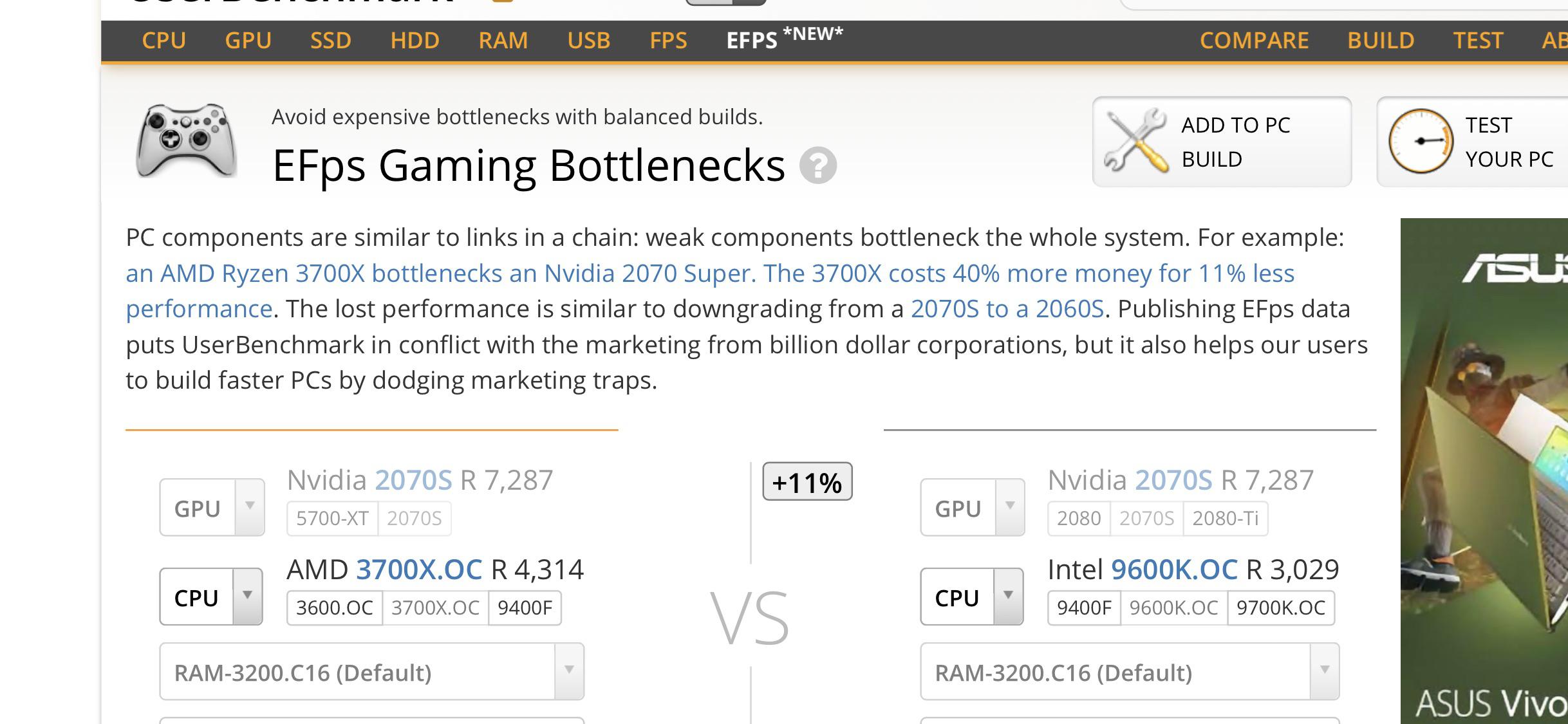
Task: Open the COMPARE menu item
Action: [x=1254, y=41]
